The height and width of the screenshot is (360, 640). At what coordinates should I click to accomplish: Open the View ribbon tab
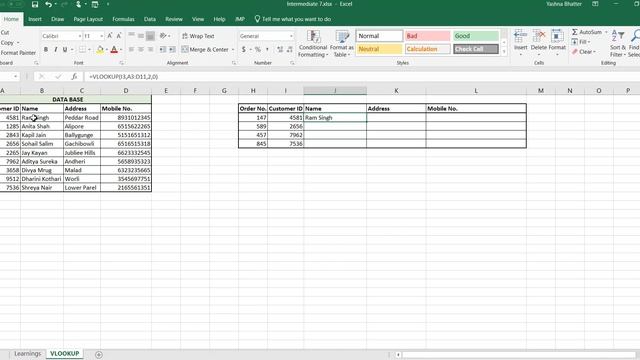tap(198, 19)
